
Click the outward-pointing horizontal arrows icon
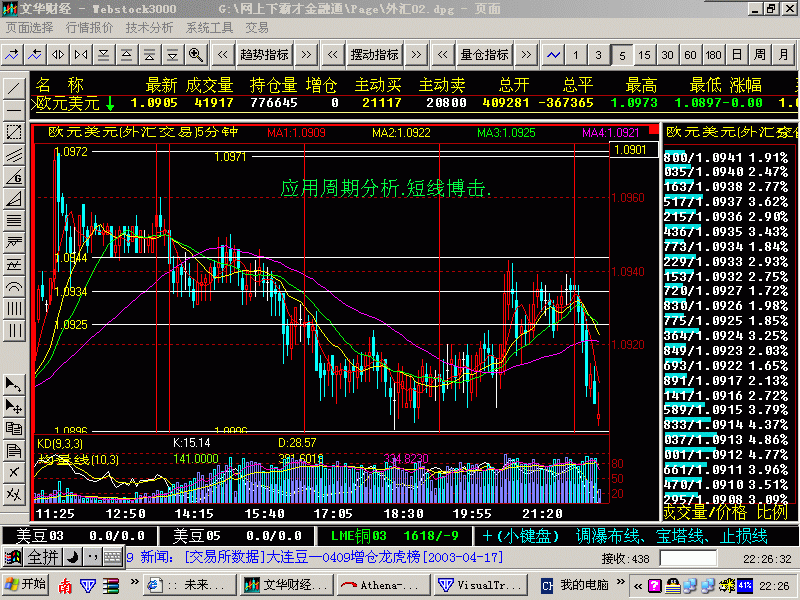[x=58, y=54]
